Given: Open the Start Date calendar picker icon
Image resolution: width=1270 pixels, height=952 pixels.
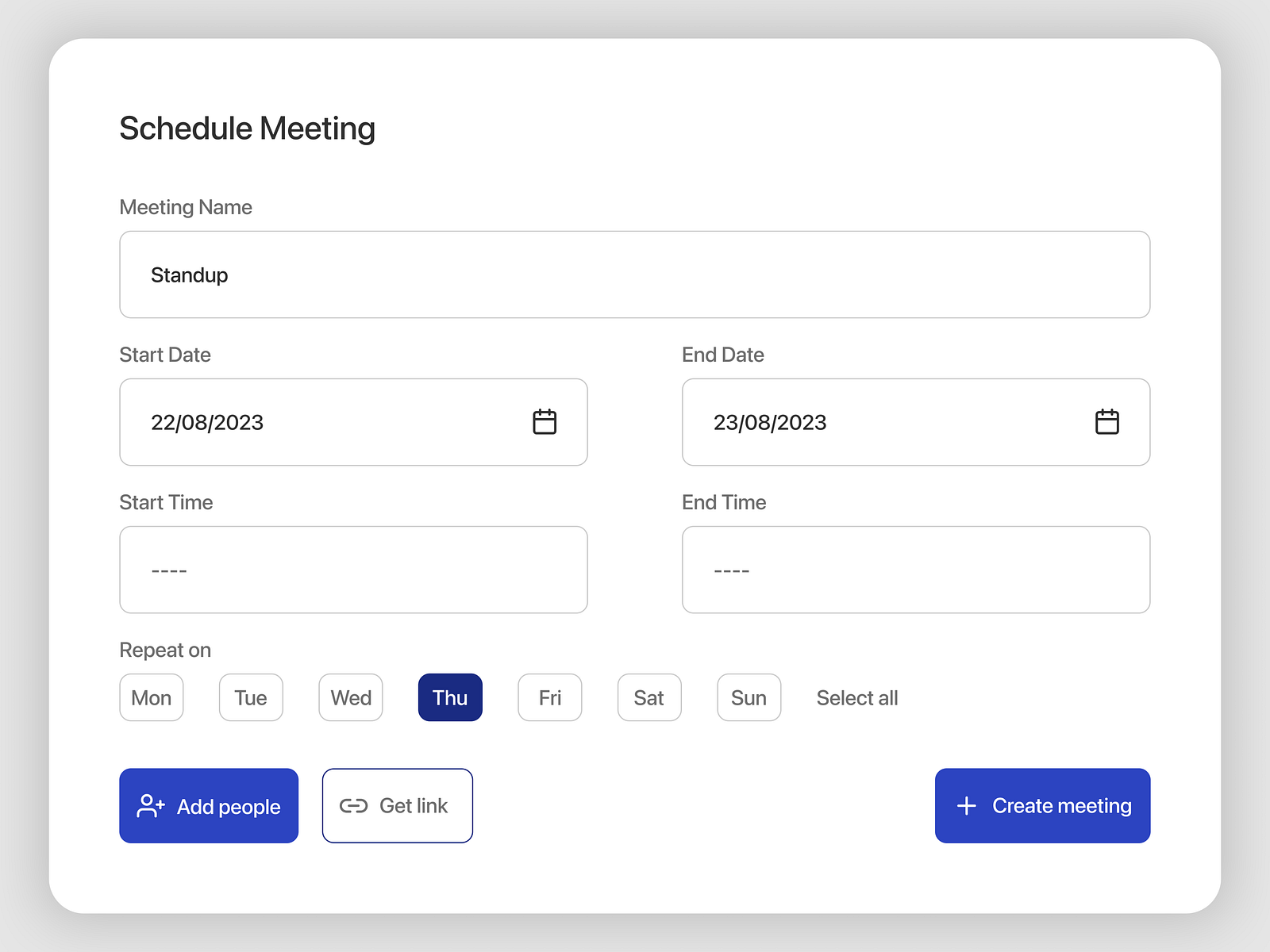Looking at the screenshot, I should [x=545, y=421].
